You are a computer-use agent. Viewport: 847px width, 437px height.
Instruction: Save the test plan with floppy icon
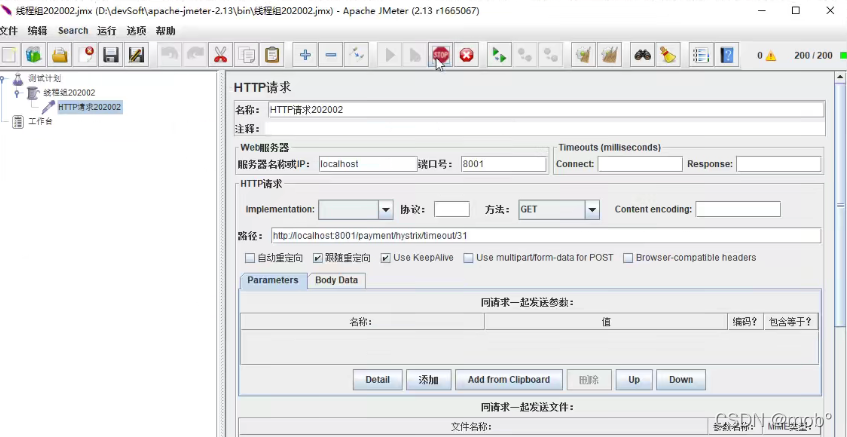tap(111, 55)
